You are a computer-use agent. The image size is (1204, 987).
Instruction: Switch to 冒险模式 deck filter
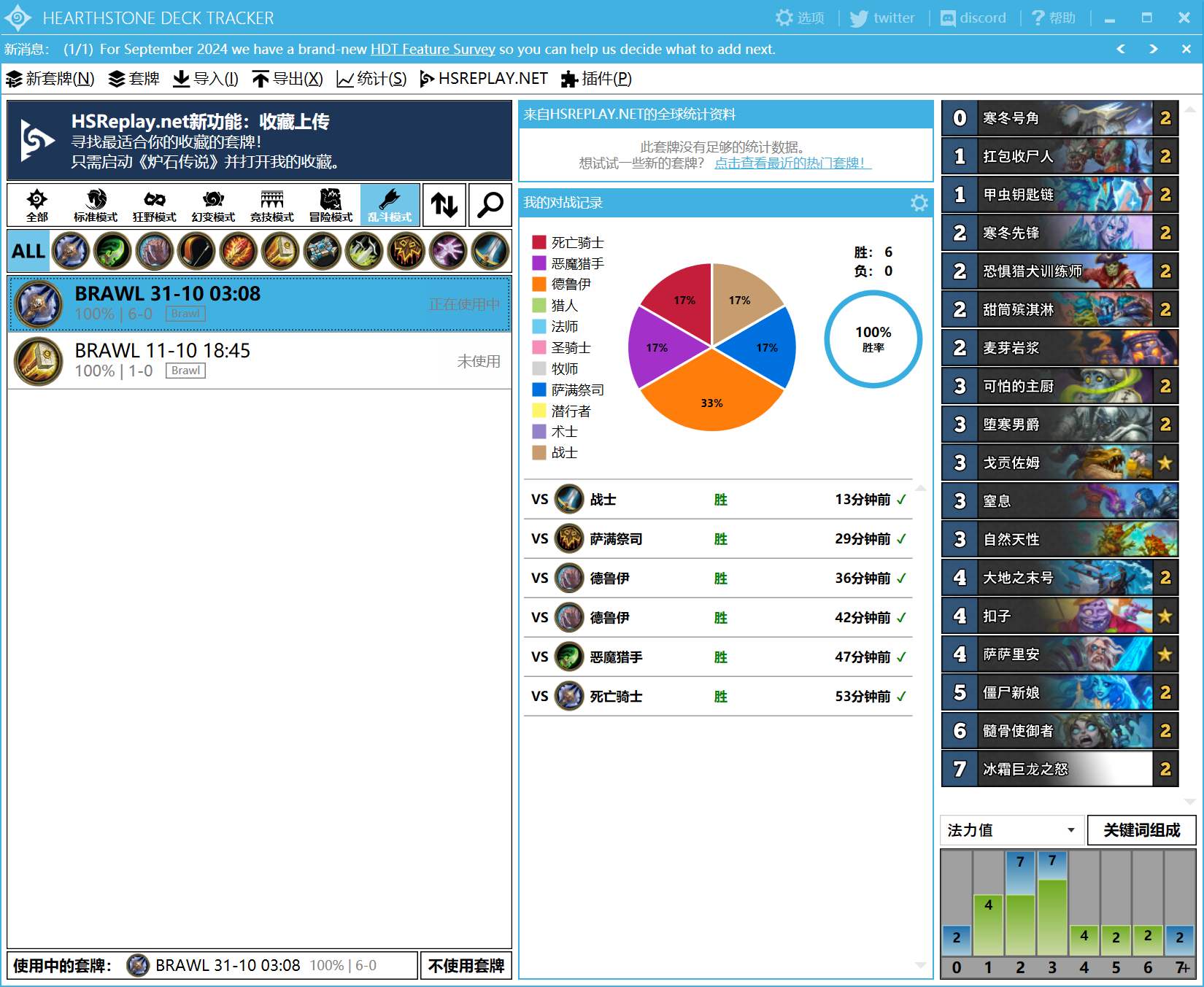331,205
